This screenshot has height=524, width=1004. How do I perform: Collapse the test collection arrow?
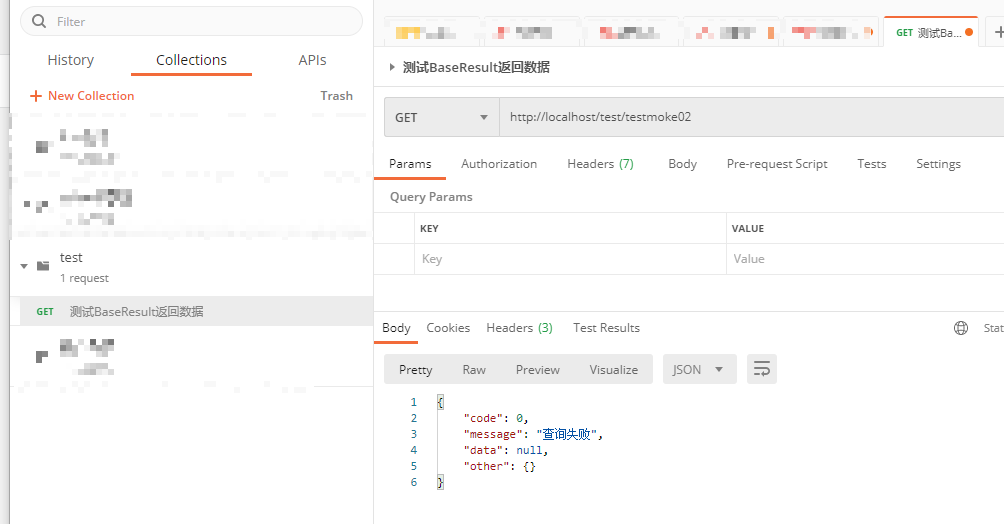click(x=24, y=266)
